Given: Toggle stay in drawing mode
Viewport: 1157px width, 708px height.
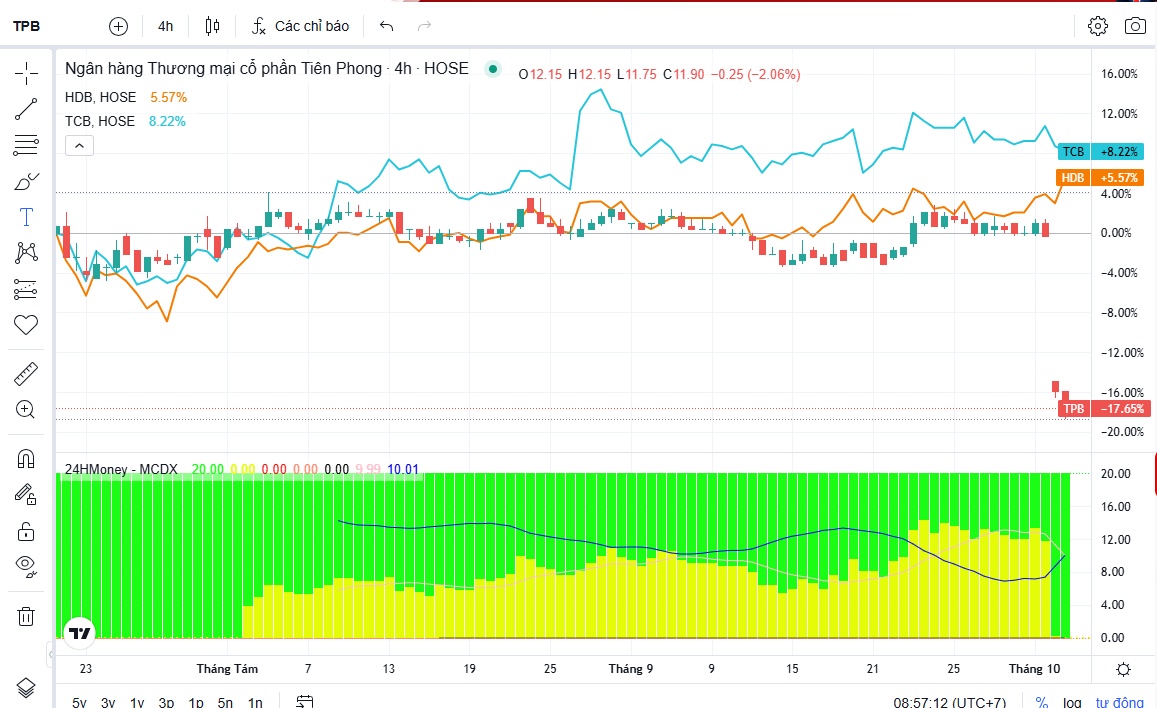Looking at the screenshot, I should point(26,495).
